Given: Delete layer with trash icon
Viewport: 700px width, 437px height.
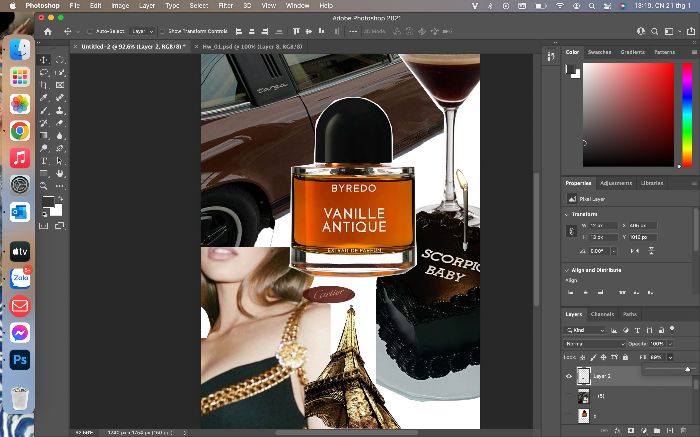Looking at the screenshot, I should tap(683, 431).
